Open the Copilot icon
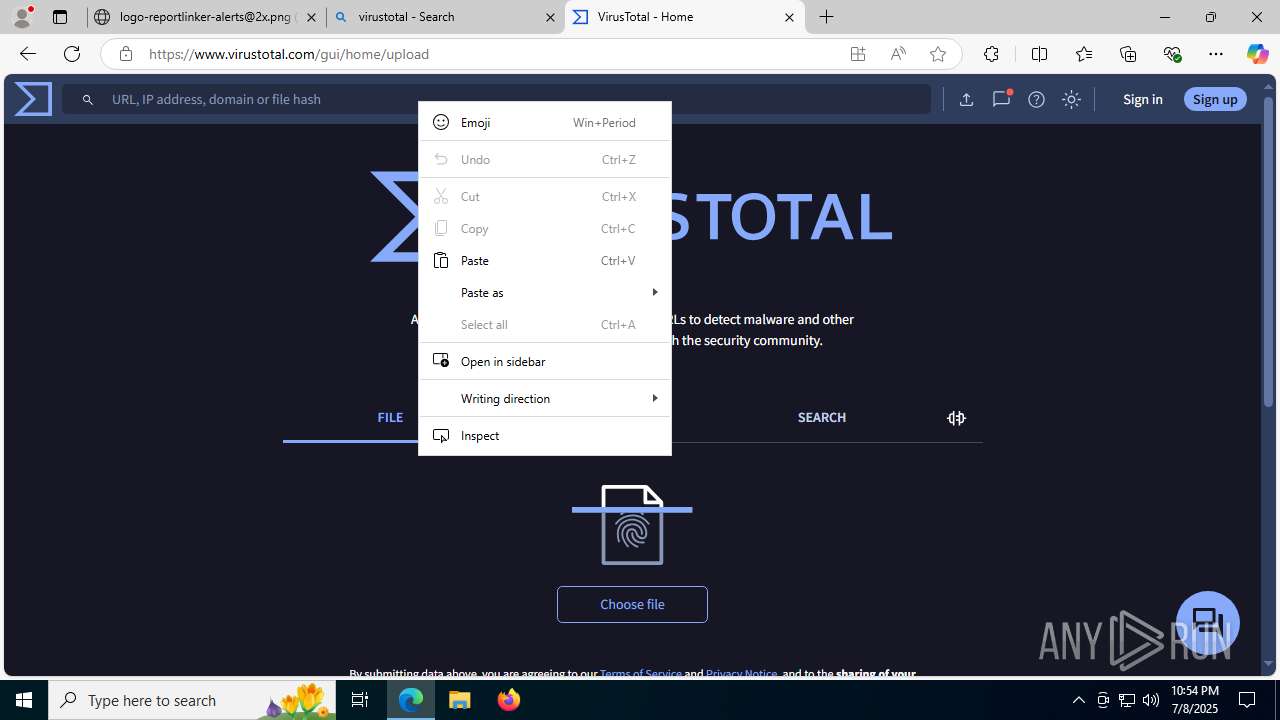The width and height of the screenshot is (1280, 720). [1257, 54]
